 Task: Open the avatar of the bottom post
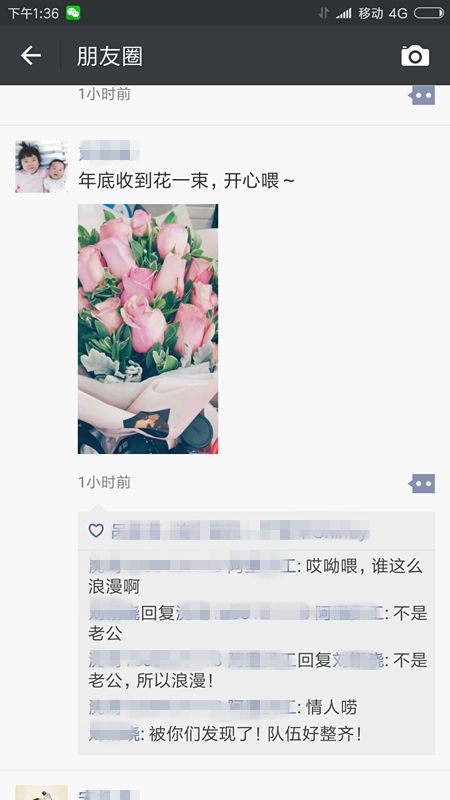[x=41, y=792]
